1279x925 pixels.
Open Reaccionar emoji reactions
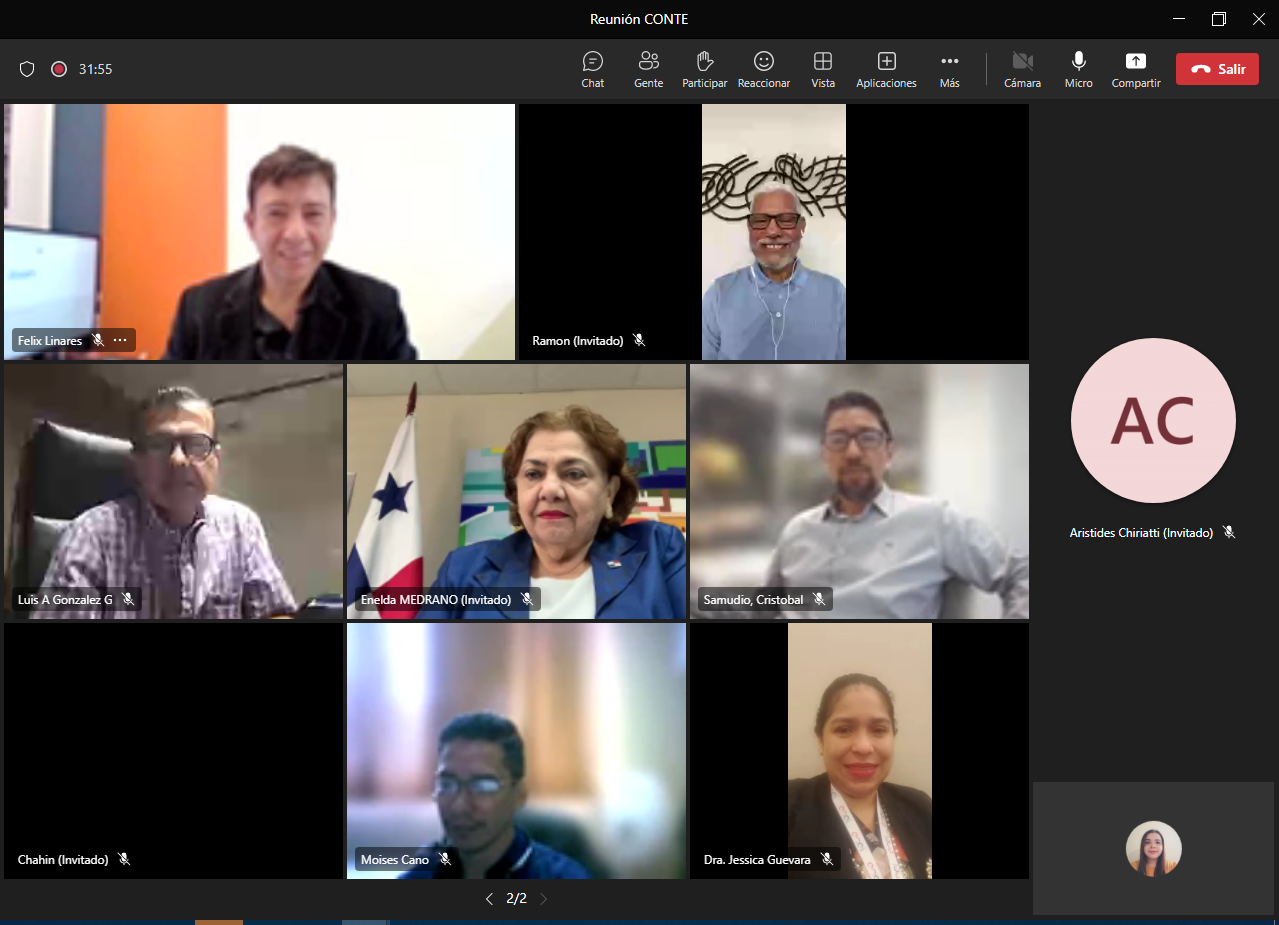(764, 69)
